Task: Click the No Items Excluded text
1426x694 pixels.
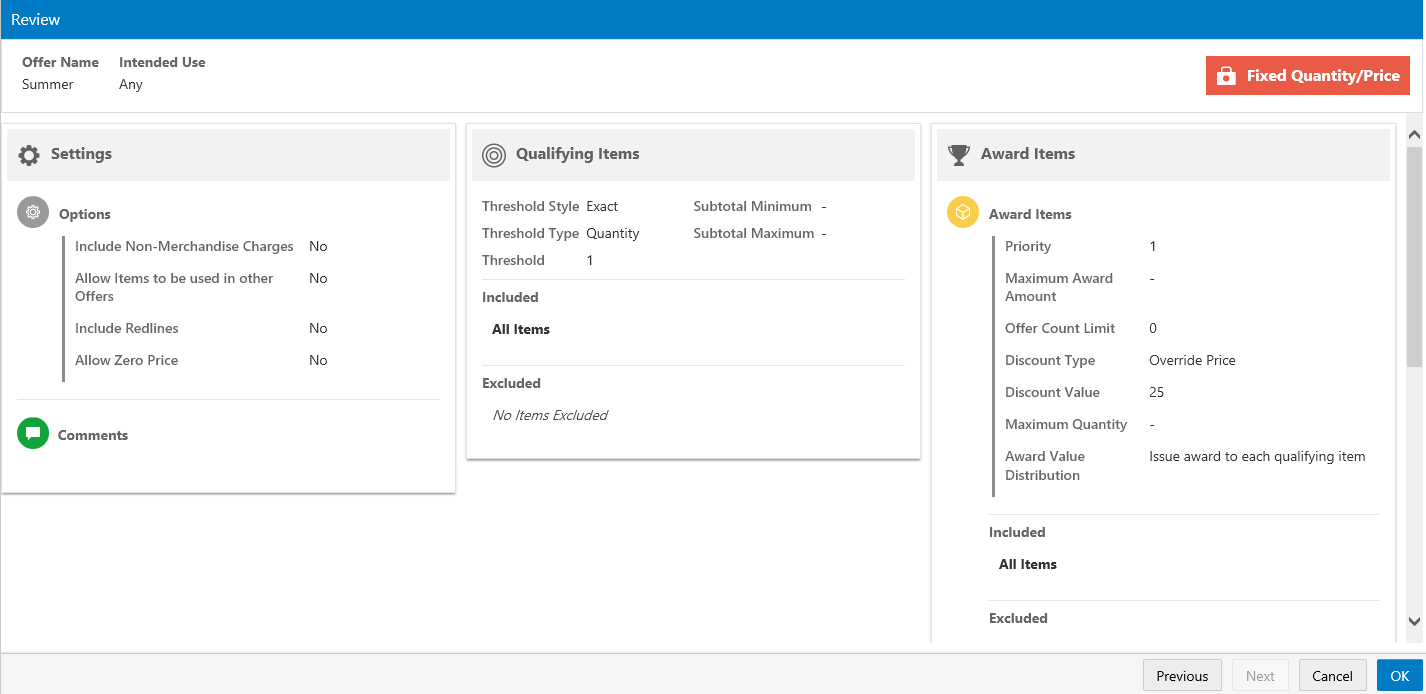Action: 550,415
